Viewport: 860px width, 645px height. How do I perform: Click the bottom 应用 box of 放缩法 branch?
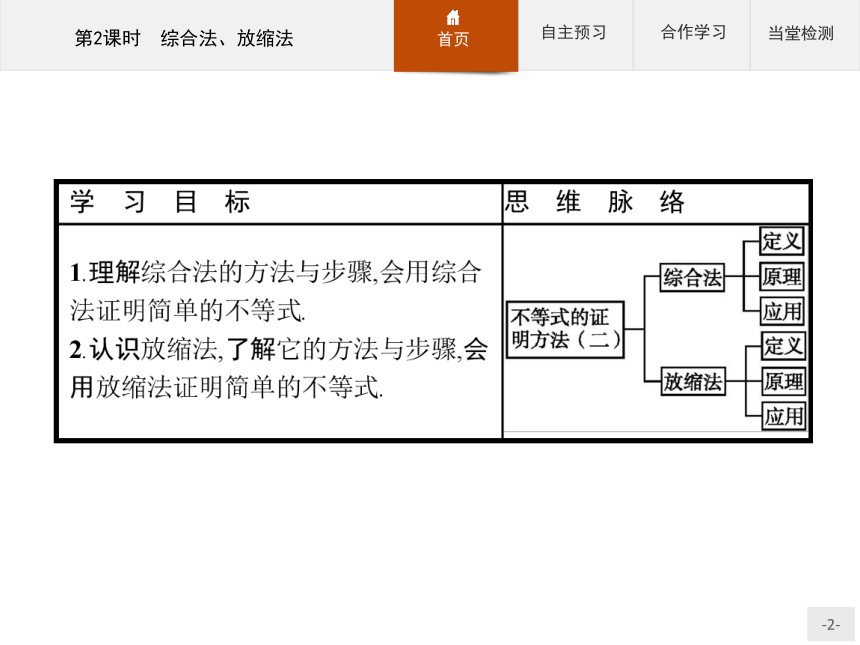[784, 416]
